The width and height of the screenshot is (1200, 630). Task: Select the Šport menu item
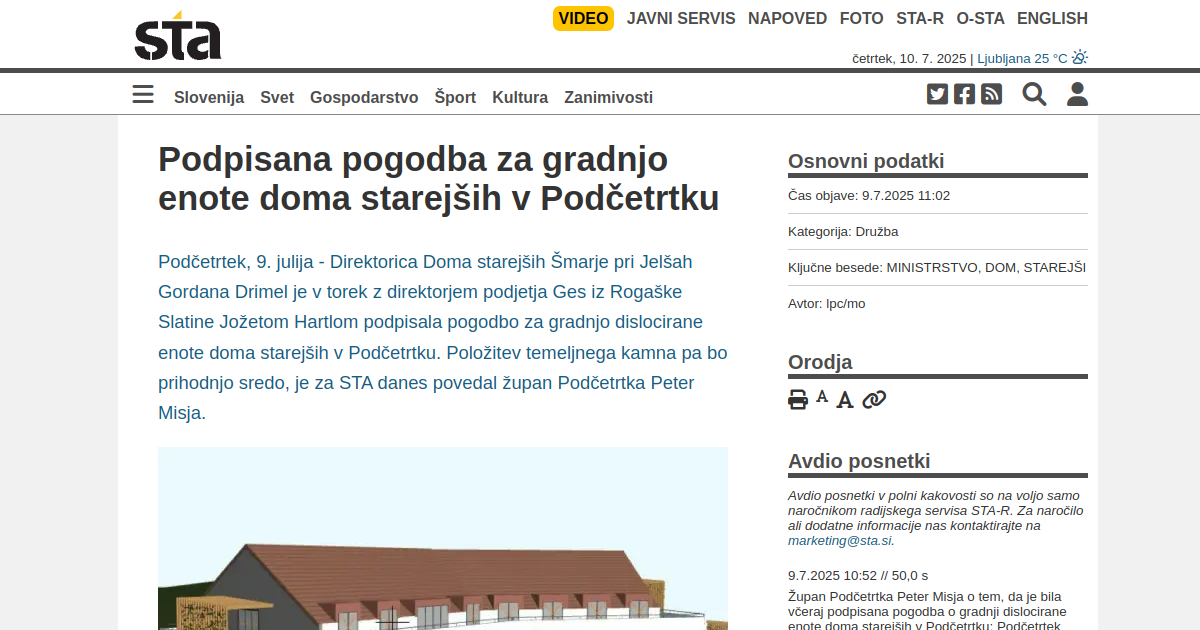coord(455,97)
